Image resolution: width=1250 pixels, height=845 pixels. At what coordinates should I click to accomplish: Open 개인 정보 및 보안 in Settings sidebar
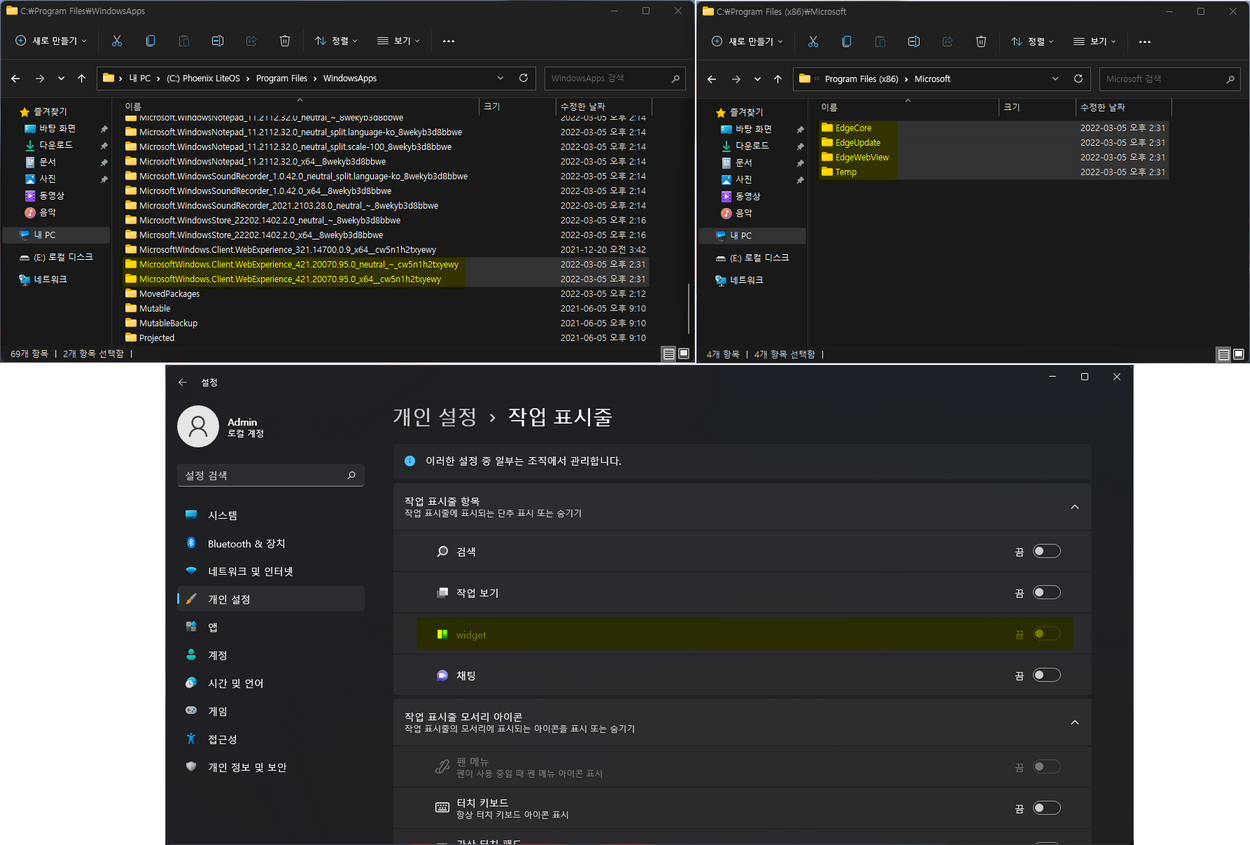pos(270,767)
